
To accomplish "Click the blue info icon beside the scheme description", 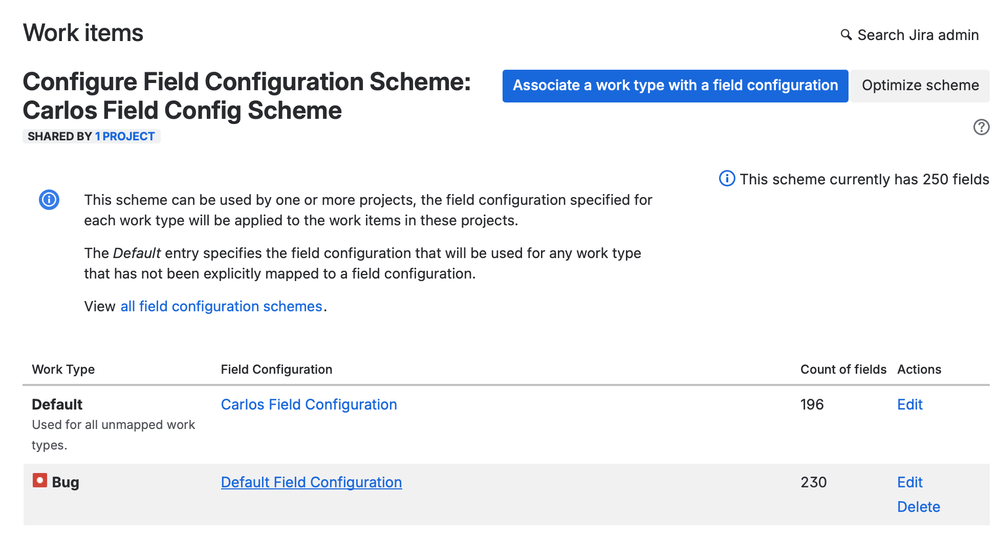I will 49,200.
